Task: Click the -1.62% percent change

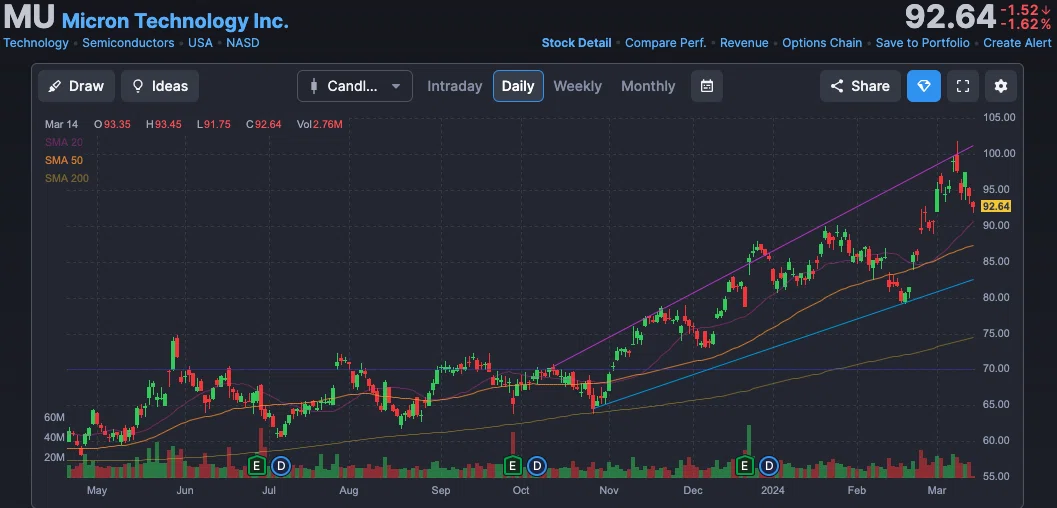Action: 1025,25
